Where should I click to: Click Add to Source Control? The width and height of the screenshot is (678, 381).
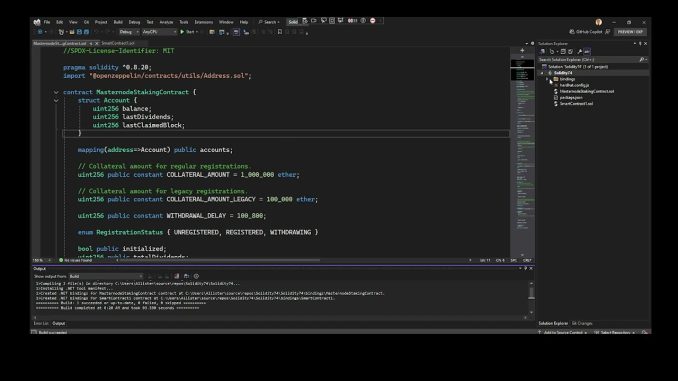[563, 332]
